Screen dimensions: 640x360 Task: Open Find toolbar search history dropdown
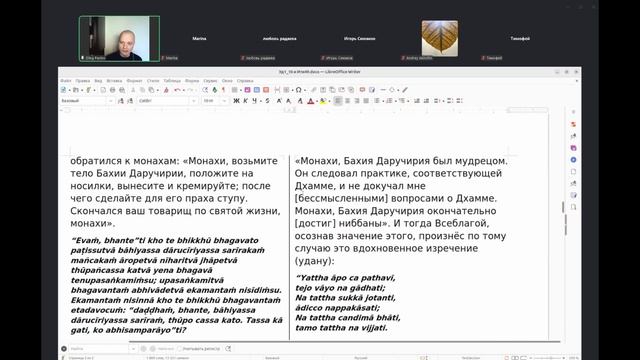[133, 349]
